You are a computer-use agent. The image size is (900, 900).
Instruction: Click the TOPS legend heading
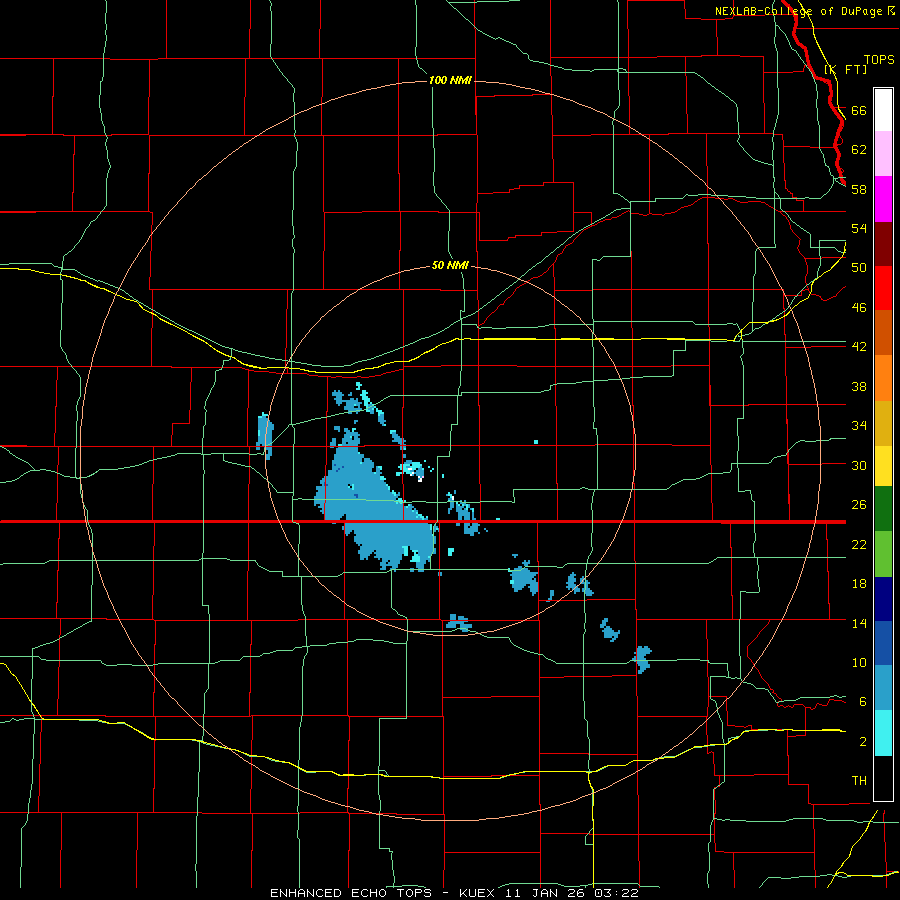tap(879, 59)
